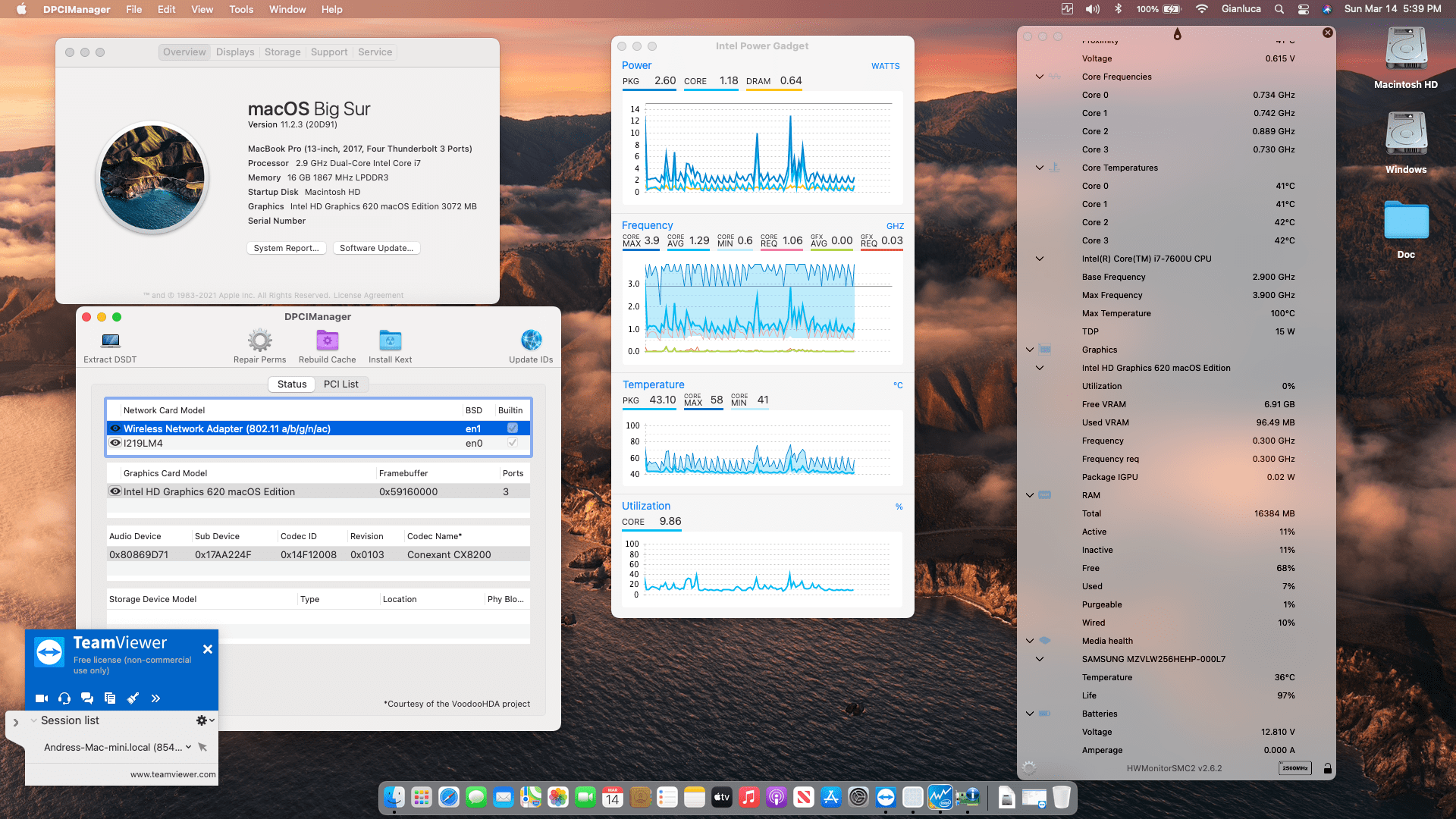Start TeamViewer video camera

[42, 698]
